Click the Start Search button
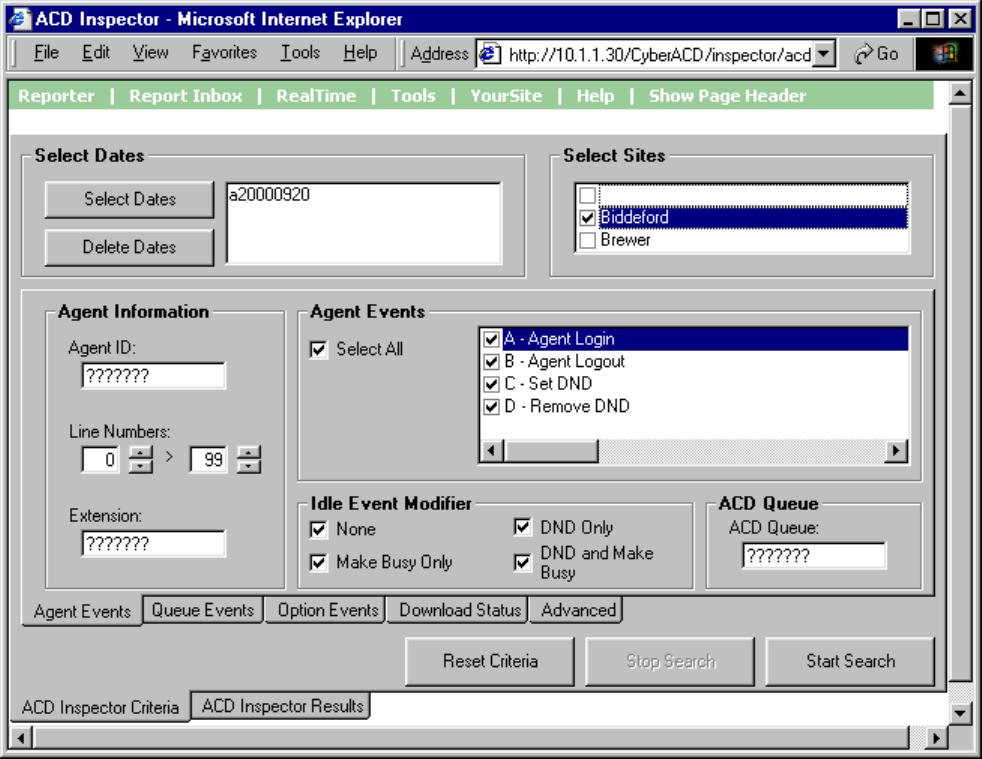 (850, 661)
